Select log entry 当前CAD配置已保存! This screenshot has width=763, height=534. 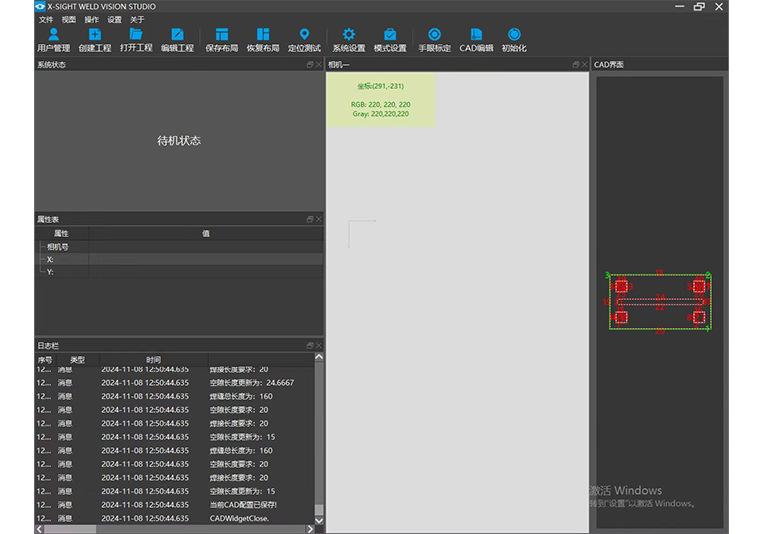point(175,505)
